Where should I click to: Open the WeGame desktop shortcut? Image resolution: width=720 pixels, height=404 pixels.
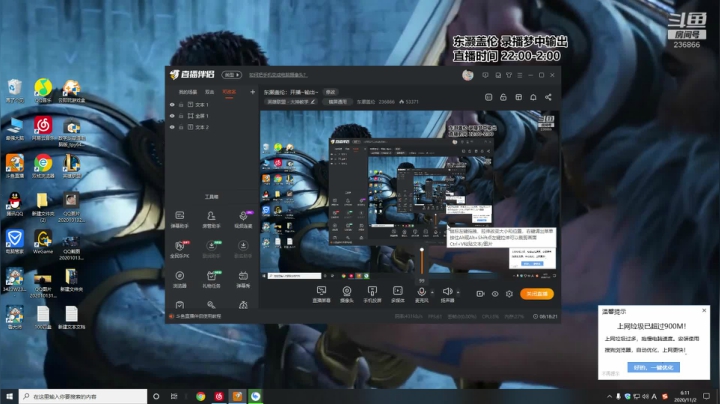(43, 242)
